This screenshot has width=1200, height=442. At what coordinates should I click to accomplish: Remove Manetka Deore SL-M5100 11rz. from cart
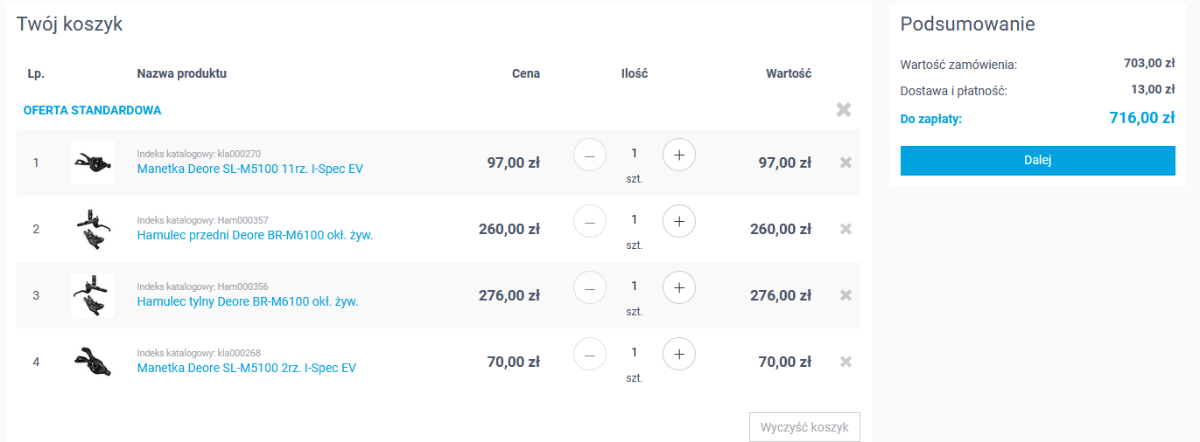[845, 163]
